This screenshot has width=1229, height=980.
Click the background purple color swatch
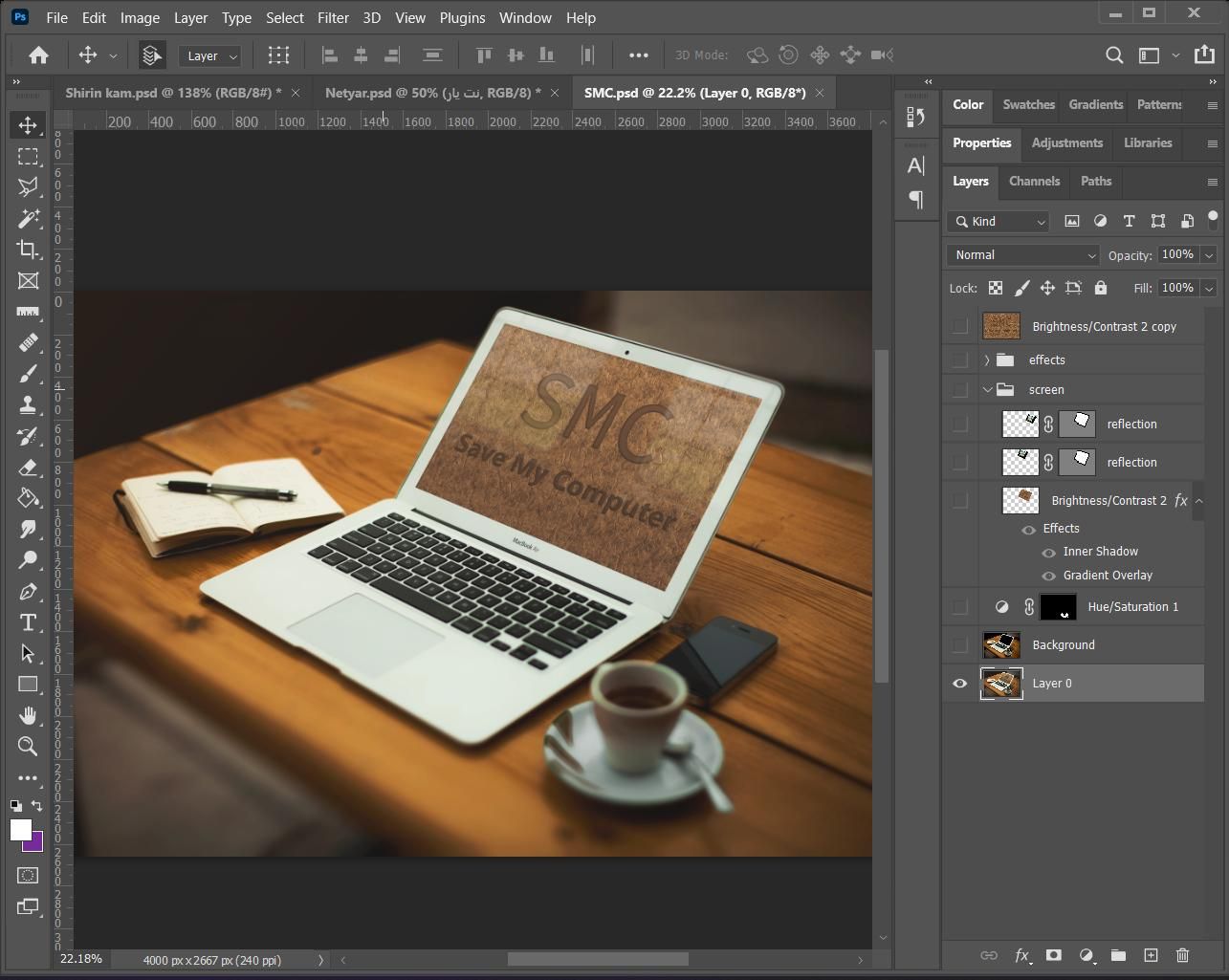click(36, 844)
